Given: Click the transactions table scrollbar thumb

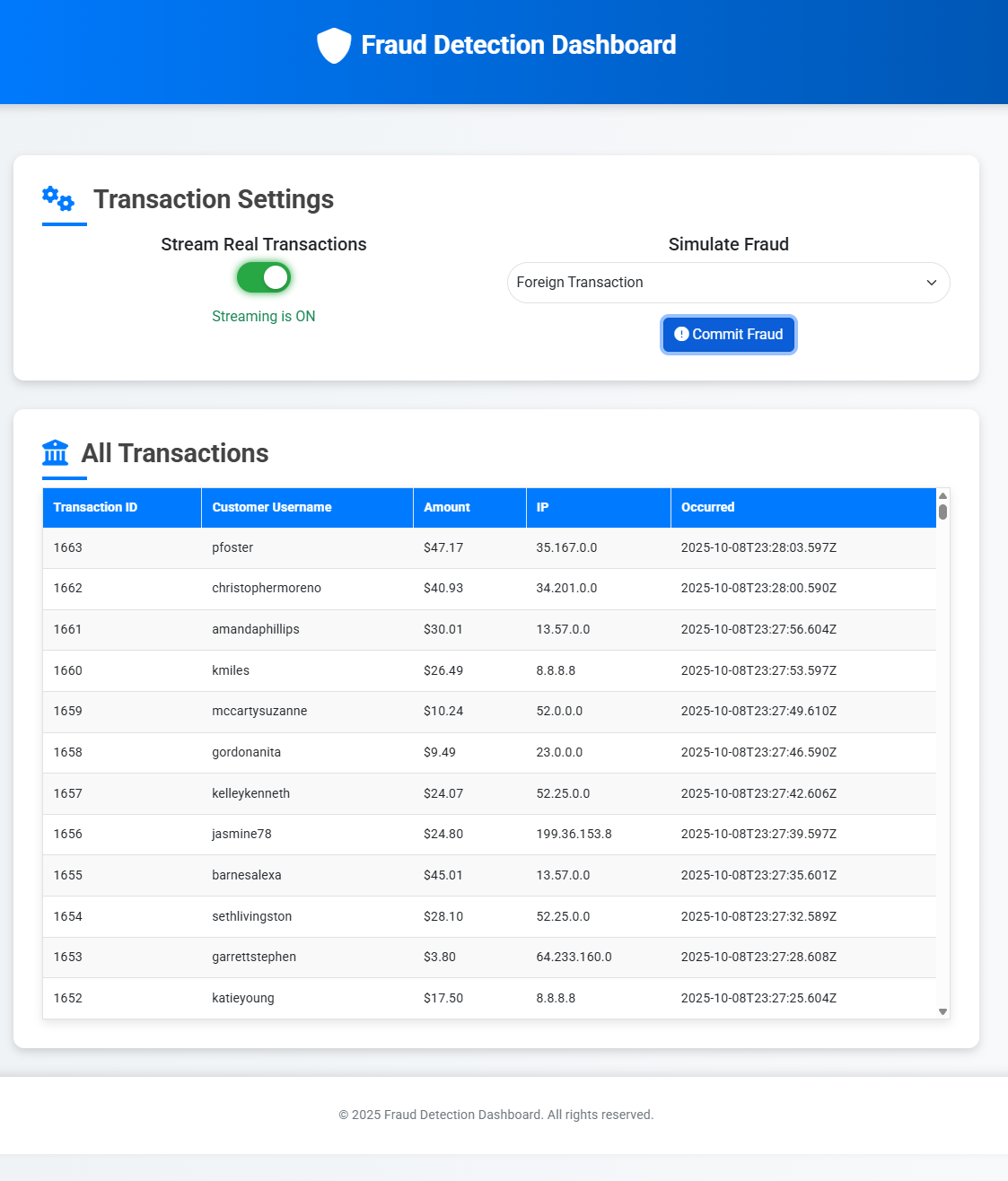Looking at the screenshot, I should [x=942, y=512].
